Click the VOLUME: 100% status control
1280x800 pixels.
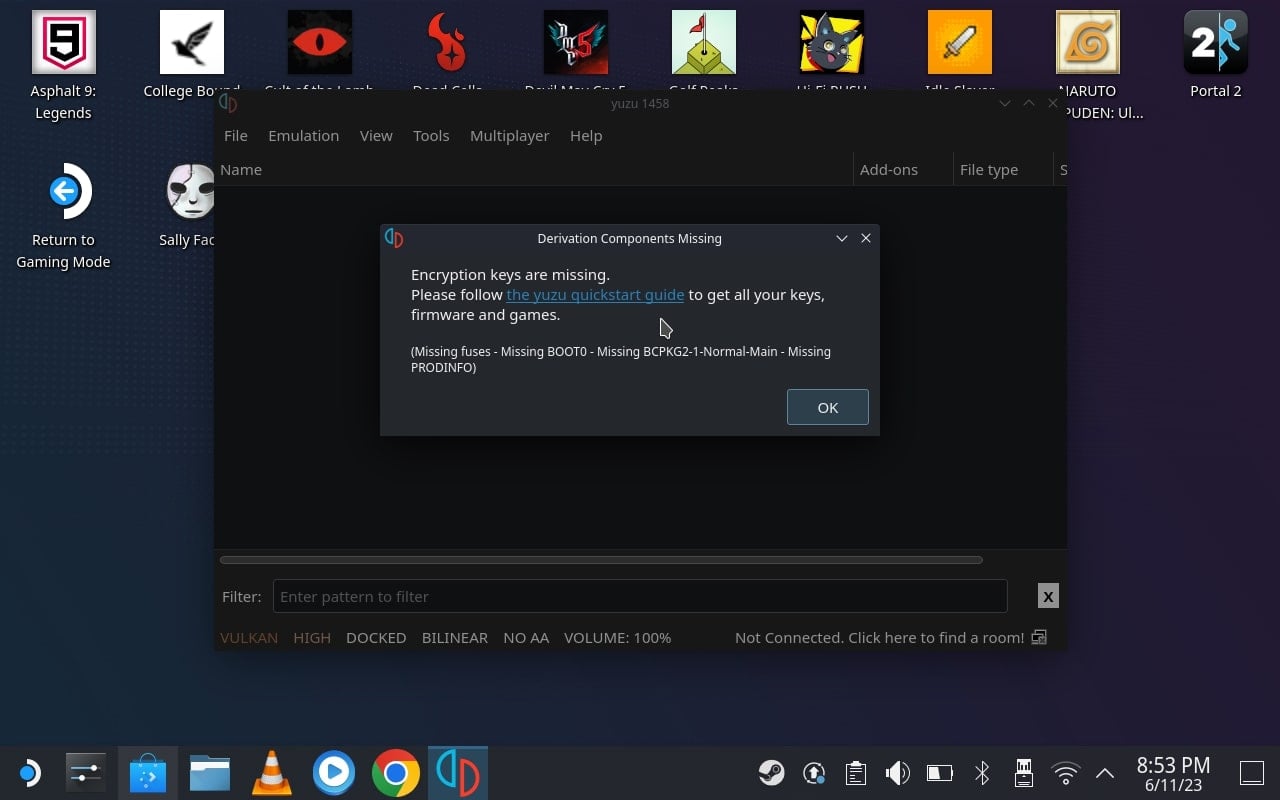[617, 637]
